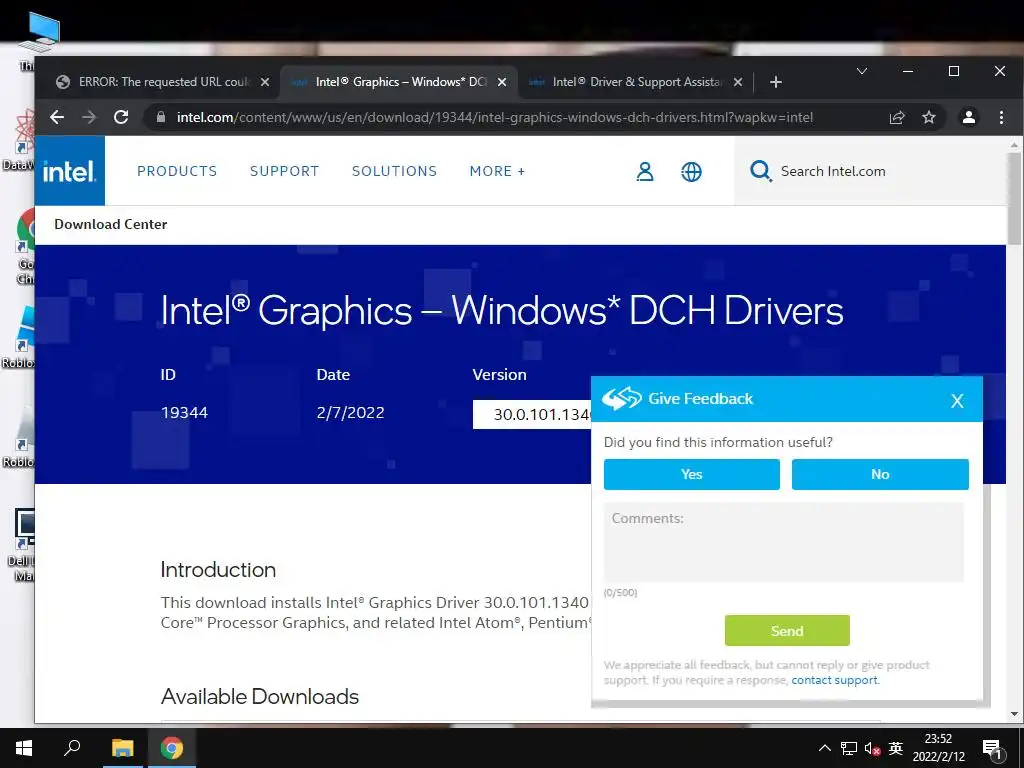Open Intel account sign-in icon

tap(645, 171)
